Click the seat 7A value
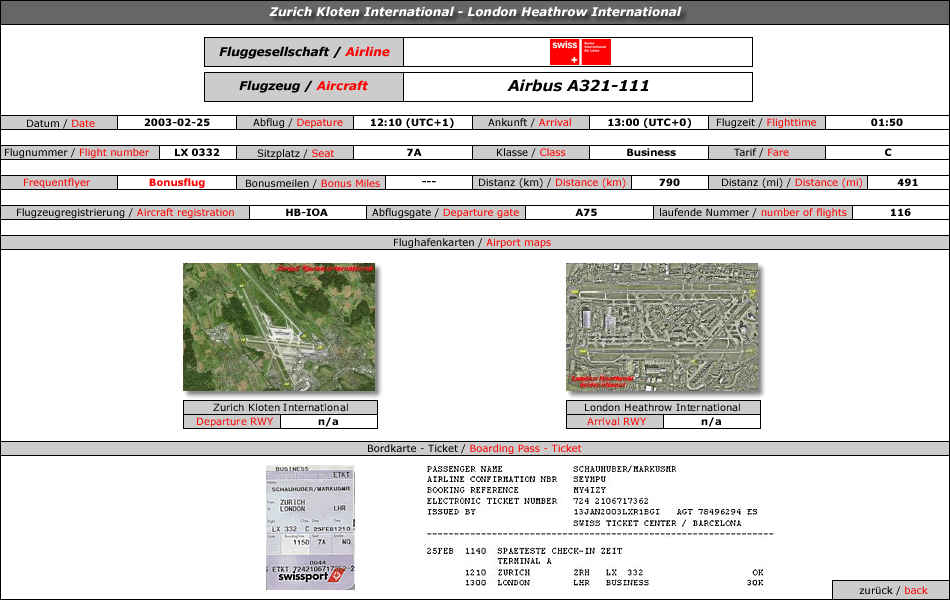950x600 pixels. coord(413,153)
